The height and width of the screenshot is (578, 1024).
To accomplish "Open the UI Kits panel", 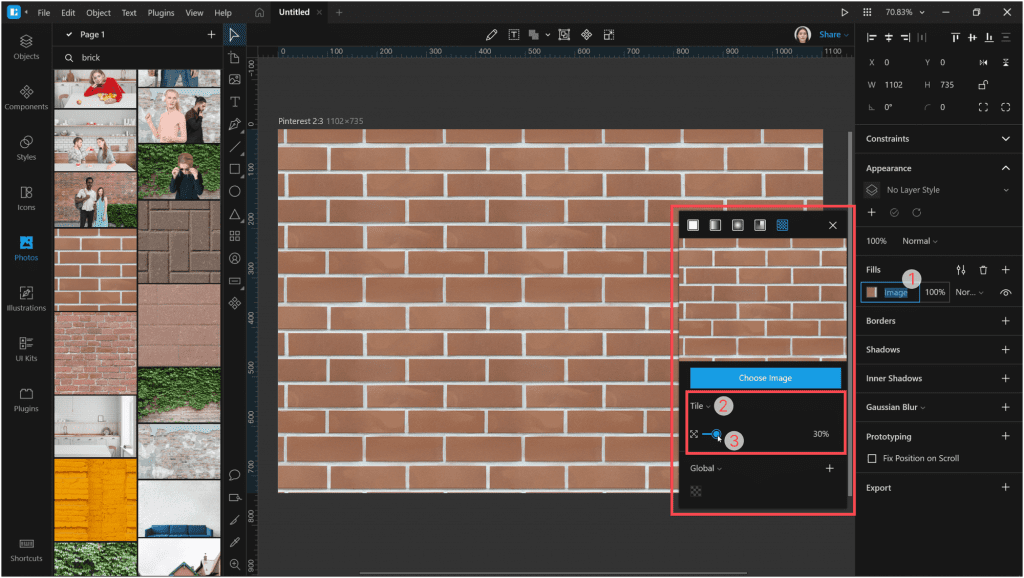I will [x=26, y=349].
